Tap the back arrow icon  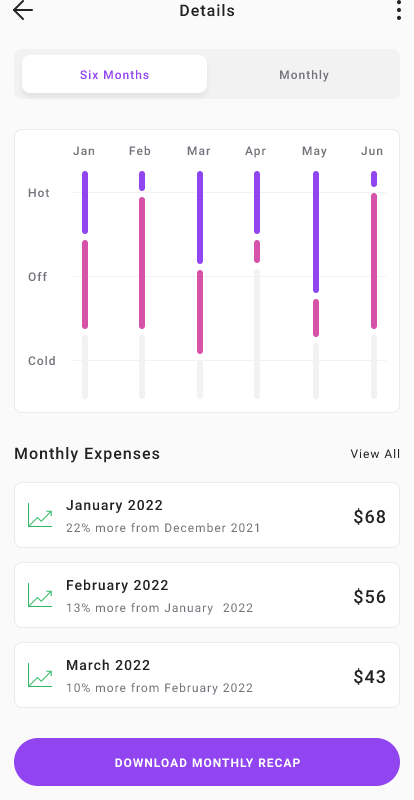tap(23, 10)
